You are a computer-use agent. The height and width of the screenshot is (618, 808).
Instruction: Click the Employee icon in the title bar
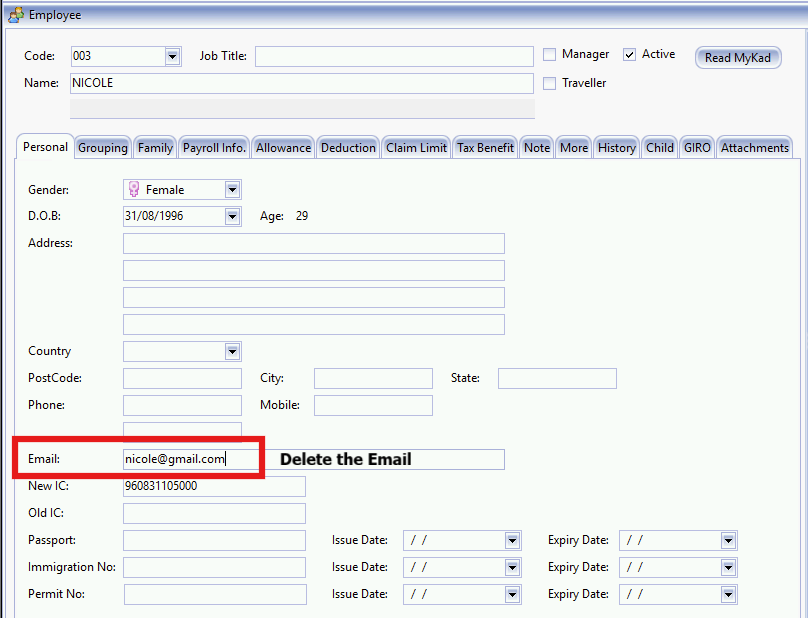14,14
